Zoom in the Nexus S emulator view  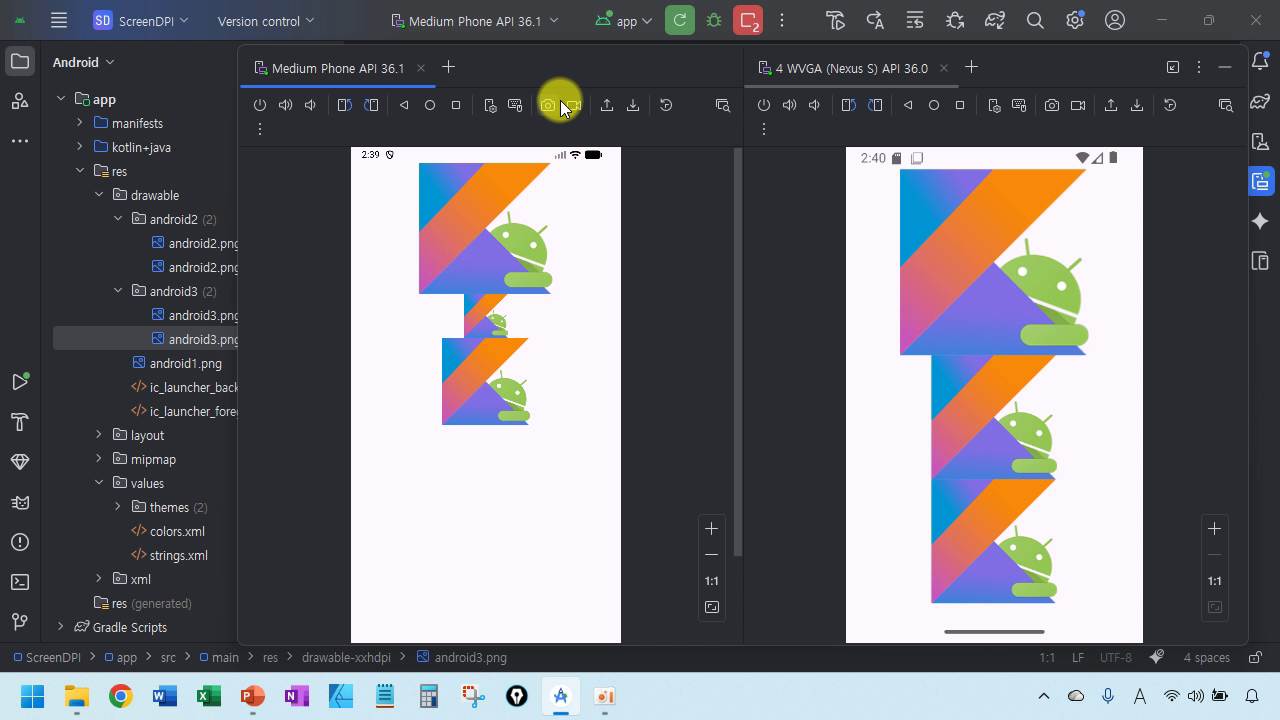tap(1214, 528)
